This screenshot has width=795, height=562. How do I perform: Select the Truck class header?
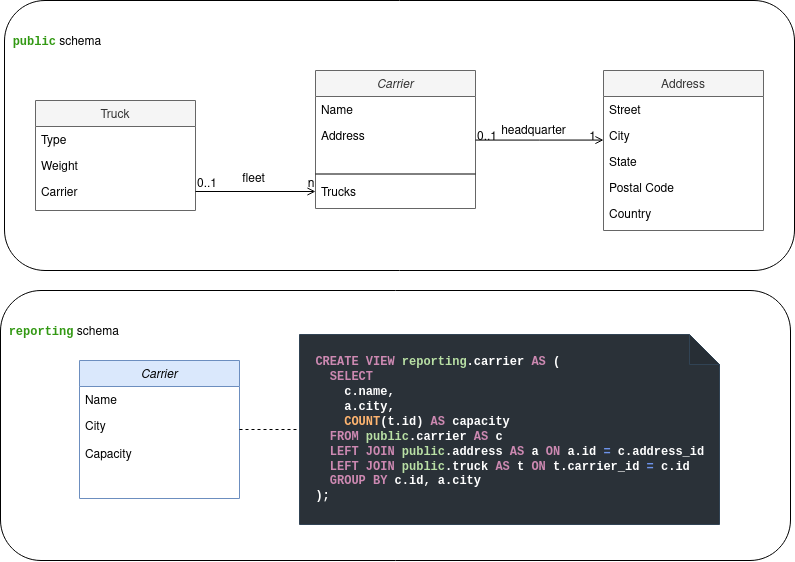pos(115,114)
